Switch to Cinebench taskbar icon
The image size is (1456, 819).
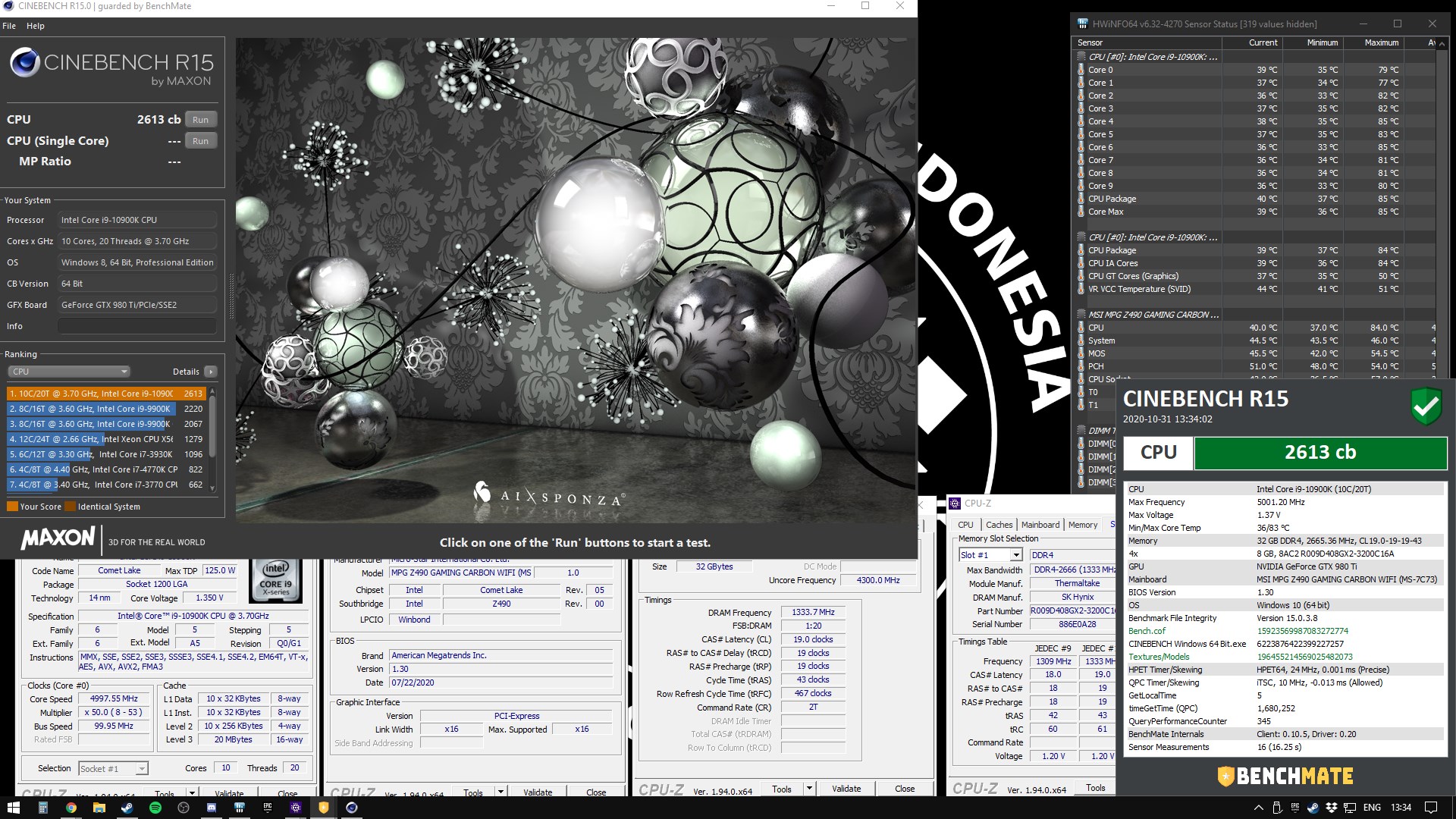pos(352,808)
